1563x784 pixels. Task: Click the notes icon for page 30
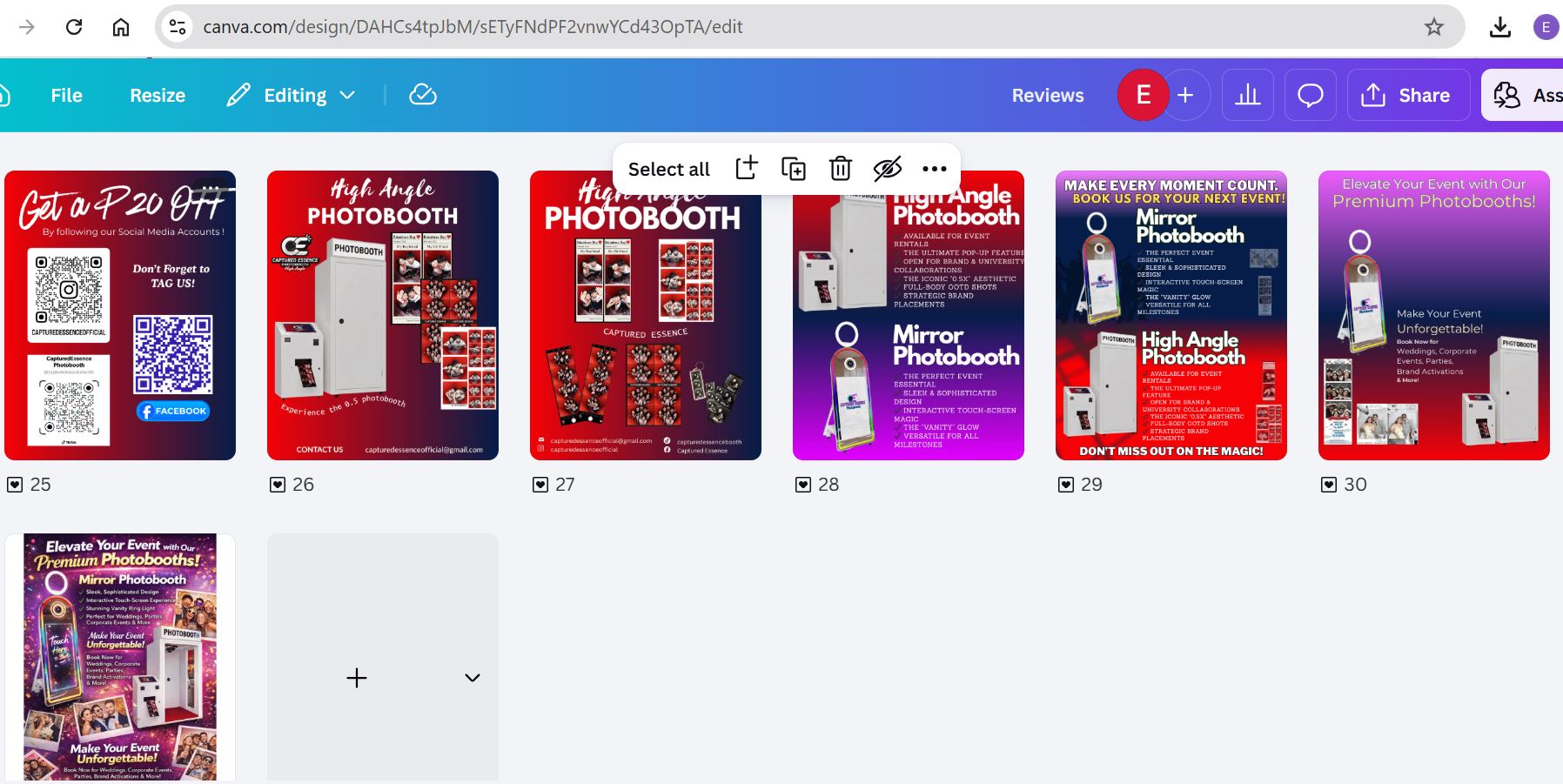click(x=1329, y=485)
